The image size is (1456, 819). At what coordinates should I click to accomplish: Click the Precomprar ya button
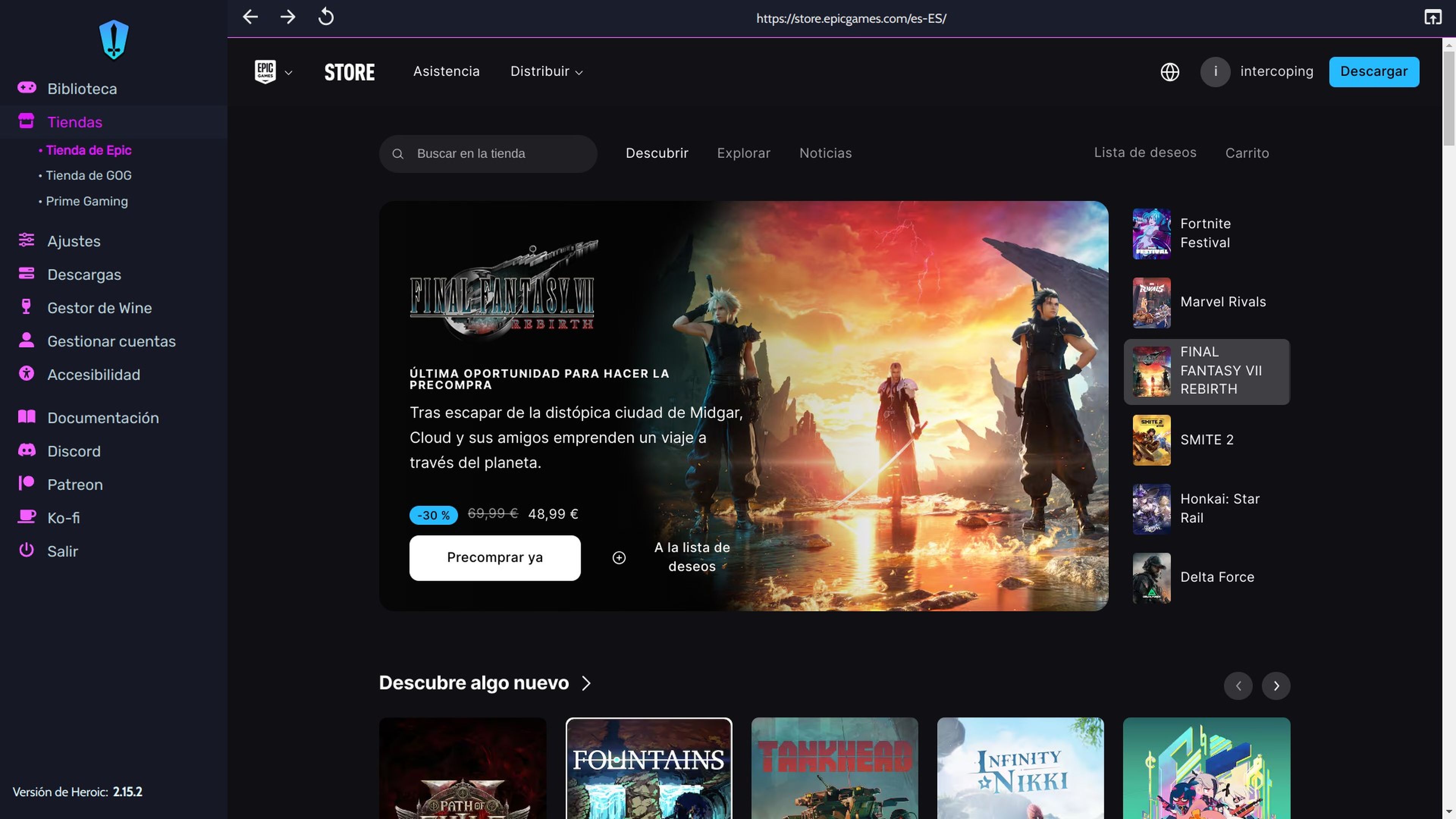(x=494, y=558)
